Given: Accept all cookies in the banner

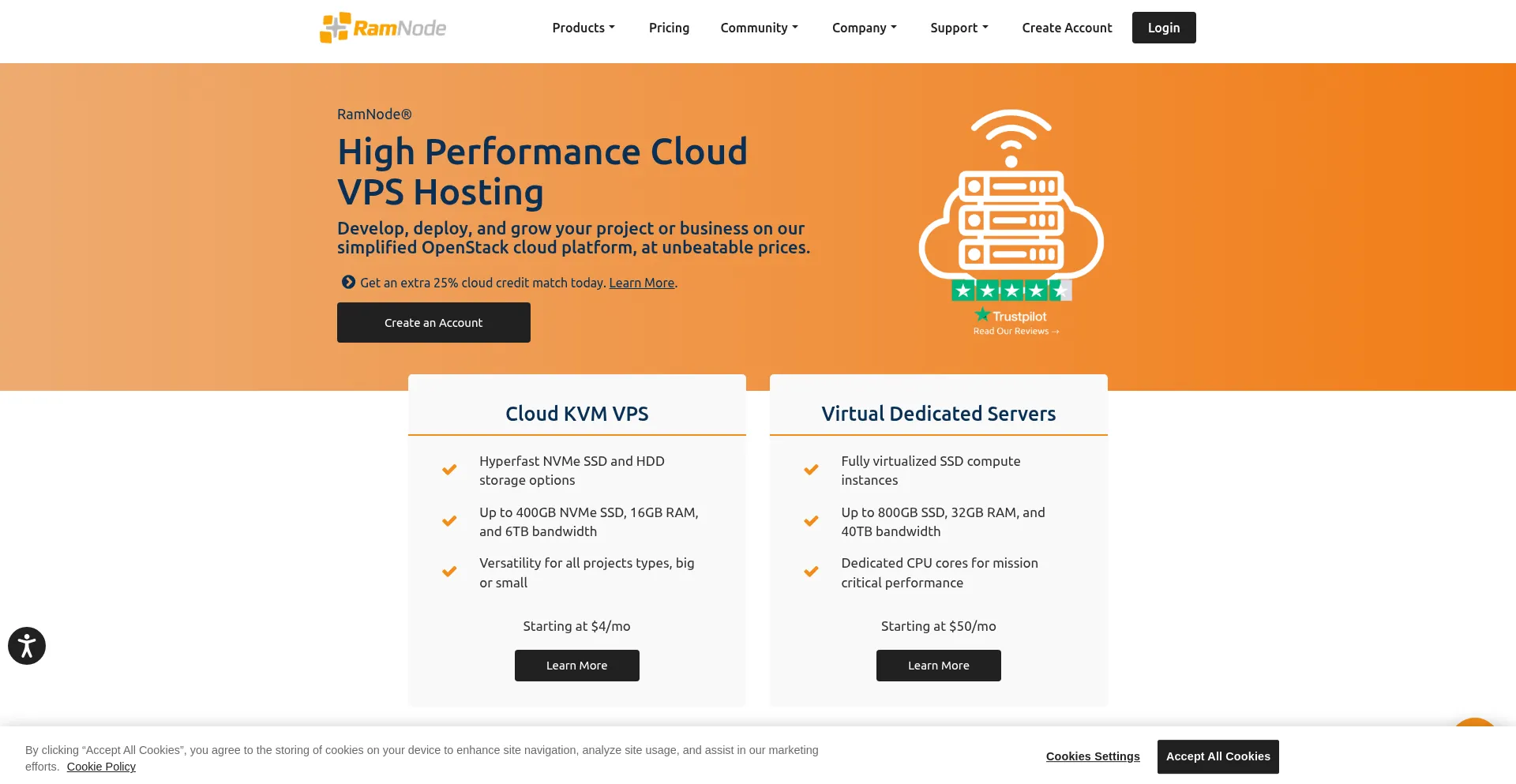Looking at the screenshot, I should 1218,756.
